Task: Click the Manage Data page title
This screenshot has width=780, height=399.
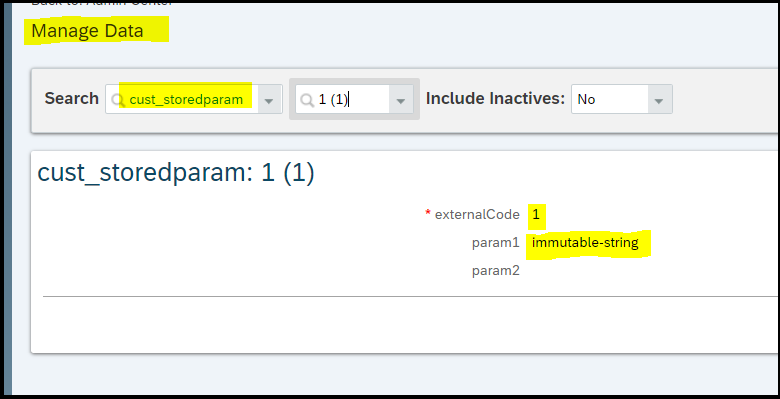Action: tap(87, 31)
